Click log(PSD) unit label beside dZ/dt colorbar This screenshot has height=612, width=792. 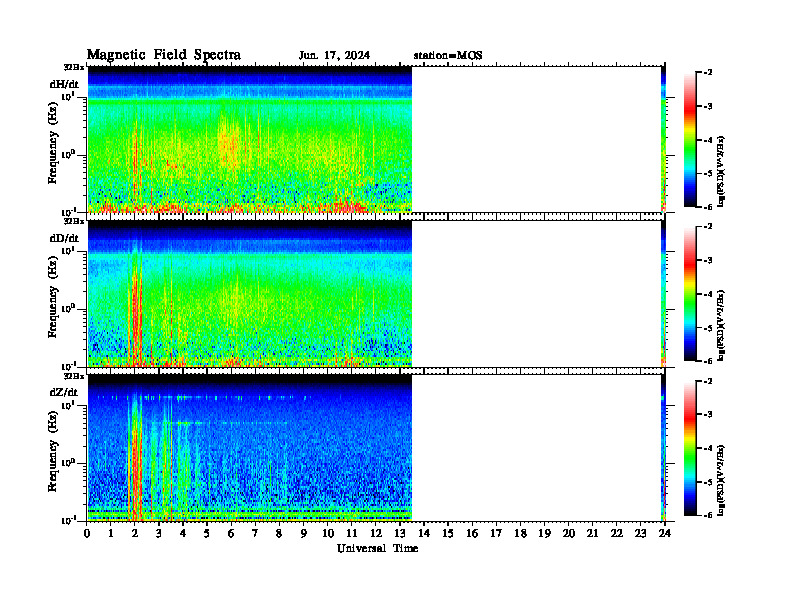721,479
